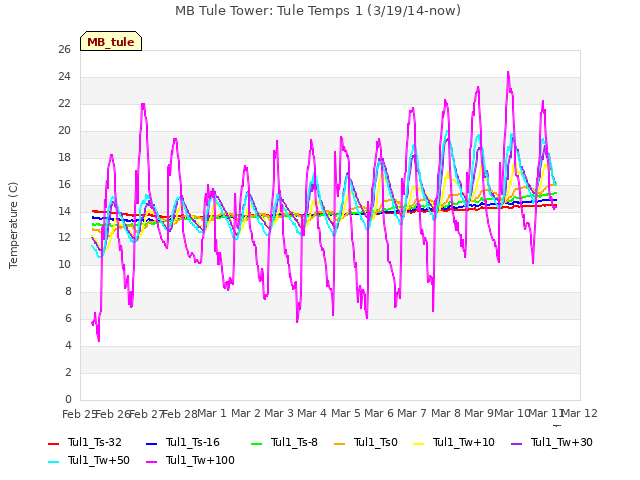Screen dimensions: 640x480
Task: Select the Tul1_Ts-8 legend label
Action: point(294,442)
